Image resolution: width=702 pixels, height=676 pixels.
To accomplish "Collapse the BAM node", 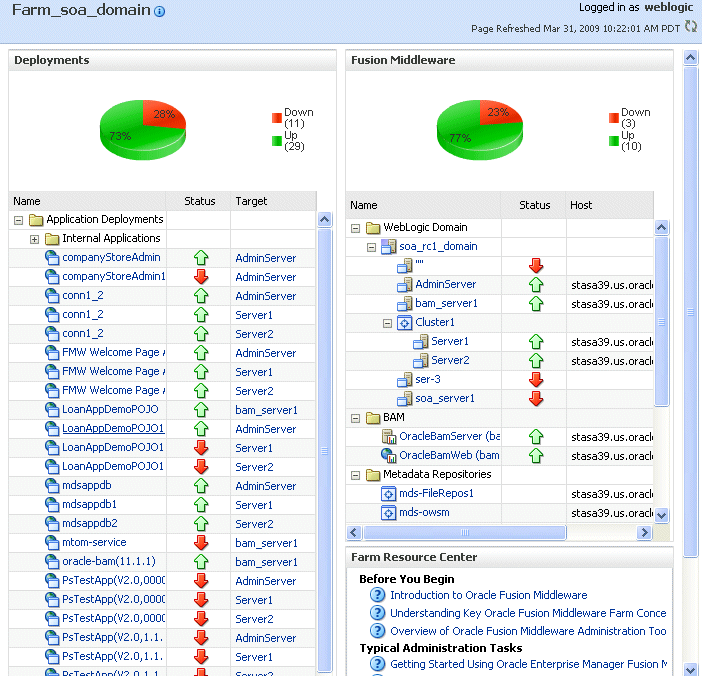I will (355, 418).
